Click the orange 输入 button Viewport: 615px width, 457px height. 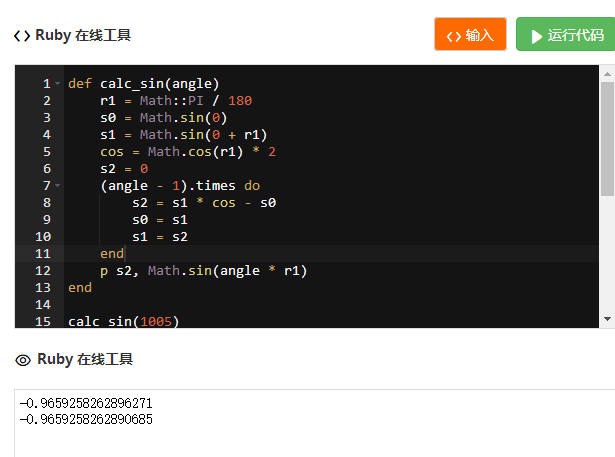point(470,34)
